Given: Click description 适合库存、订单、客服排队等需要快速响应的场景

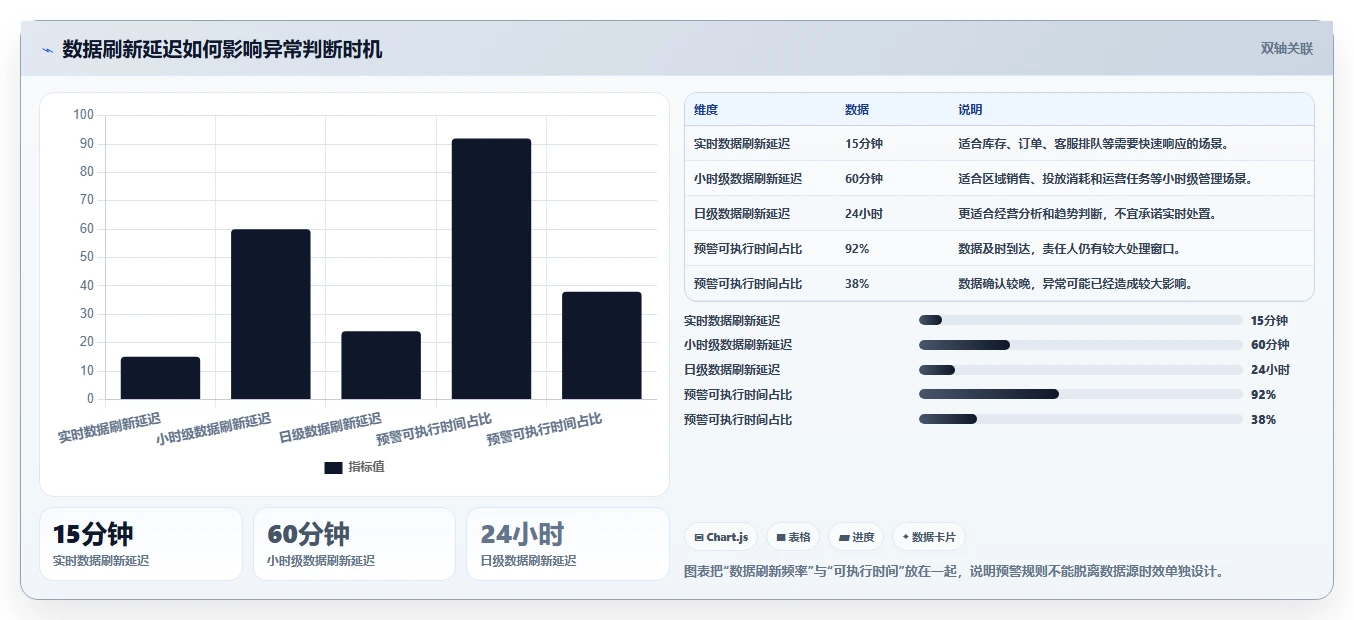Looking at the screenshot, I should coord(1093,144).
